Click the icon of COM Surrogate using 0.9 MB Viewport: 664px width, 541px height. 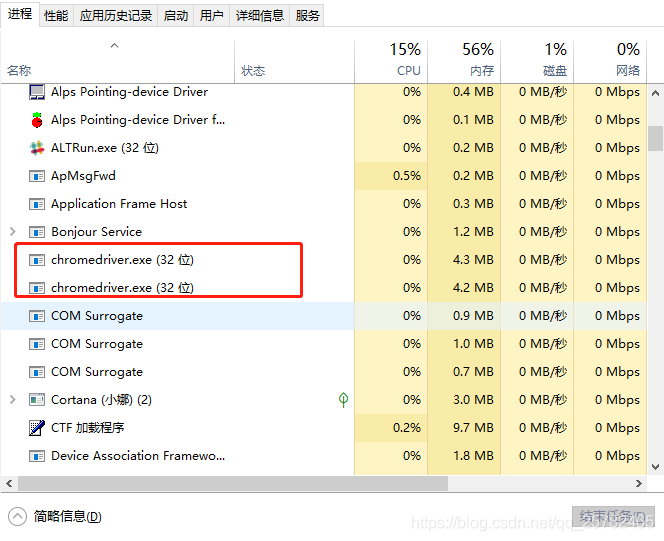tap(37, 316)
